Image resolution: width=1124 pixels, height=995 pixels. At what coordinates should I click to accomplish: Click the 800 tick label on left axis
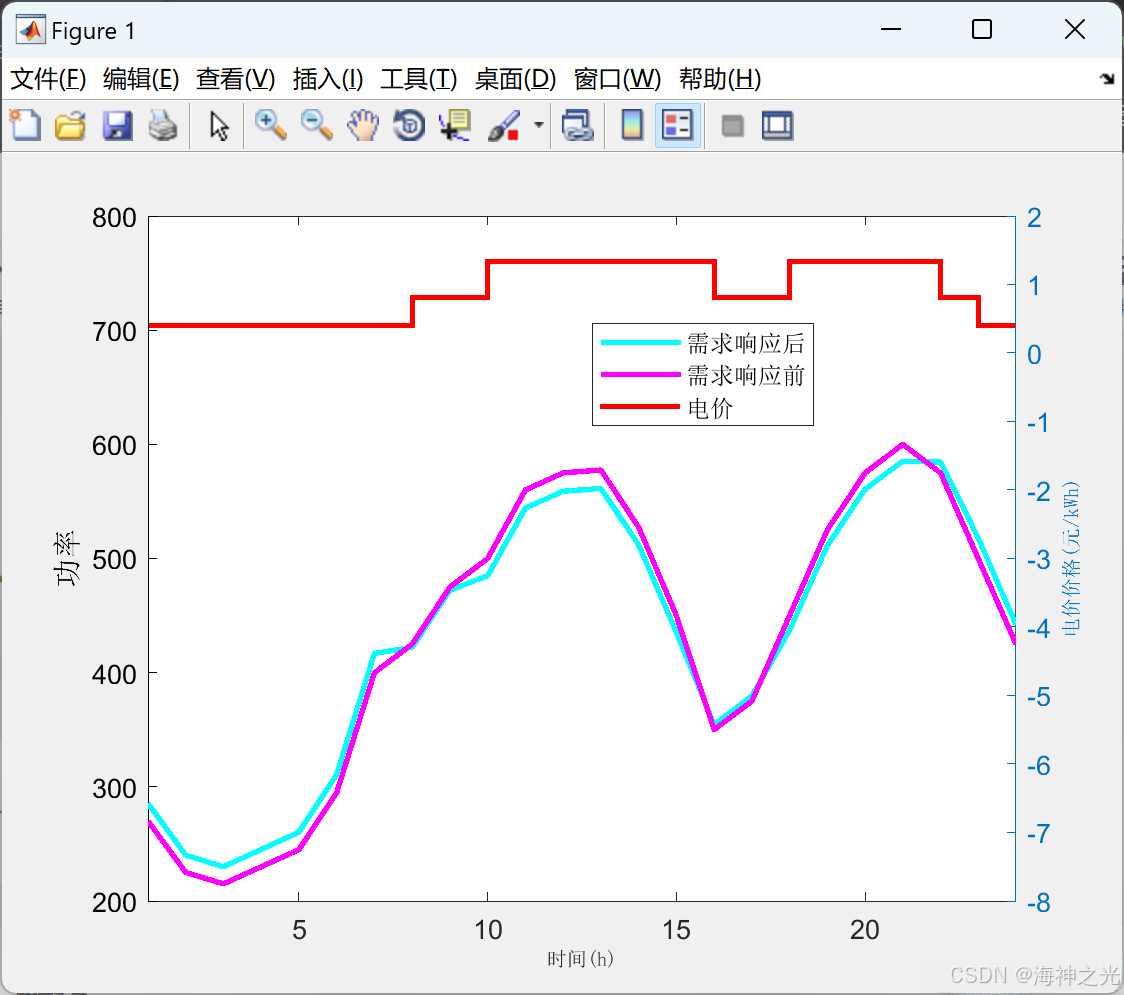[x=114, y=218]
